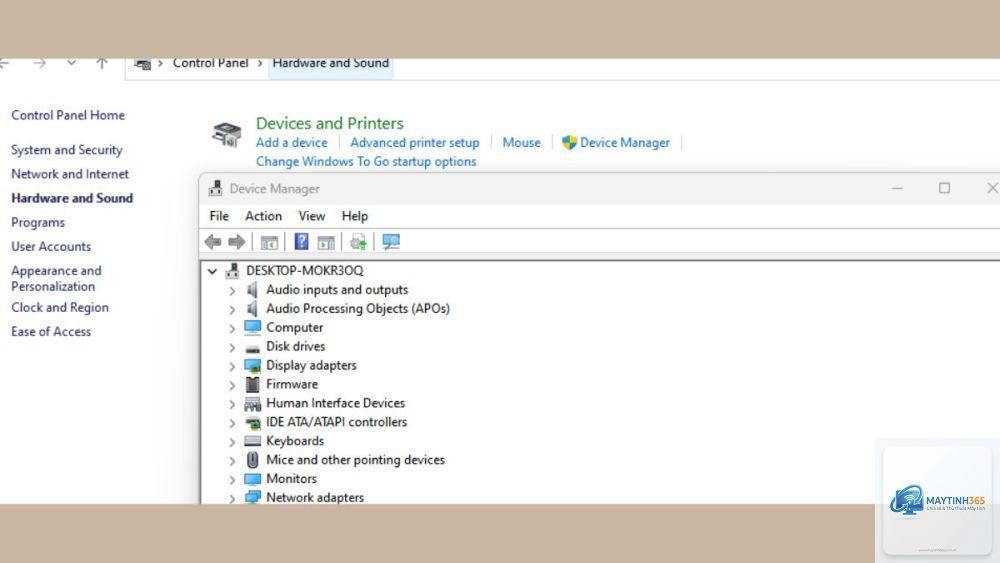Open the Programs category
This screenshot has width=1000, height=563.
(x=38, y=223)
